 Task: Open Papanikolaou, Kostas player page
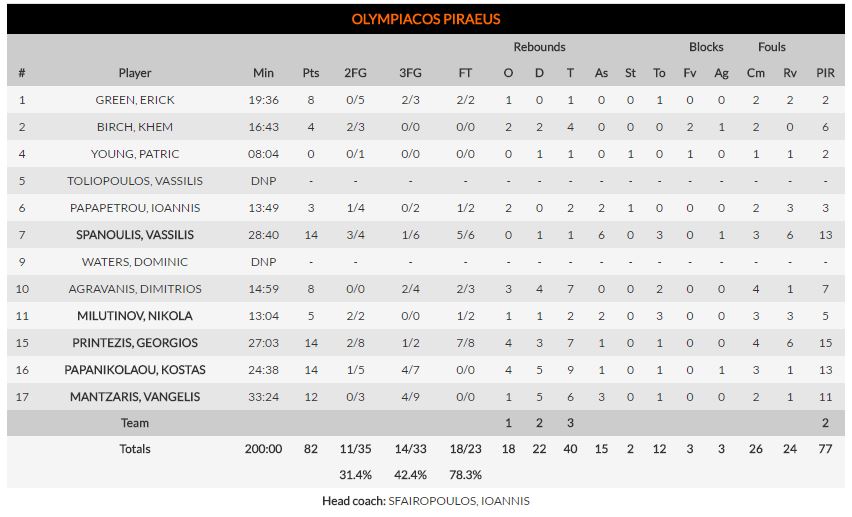(x=135, y=370)
